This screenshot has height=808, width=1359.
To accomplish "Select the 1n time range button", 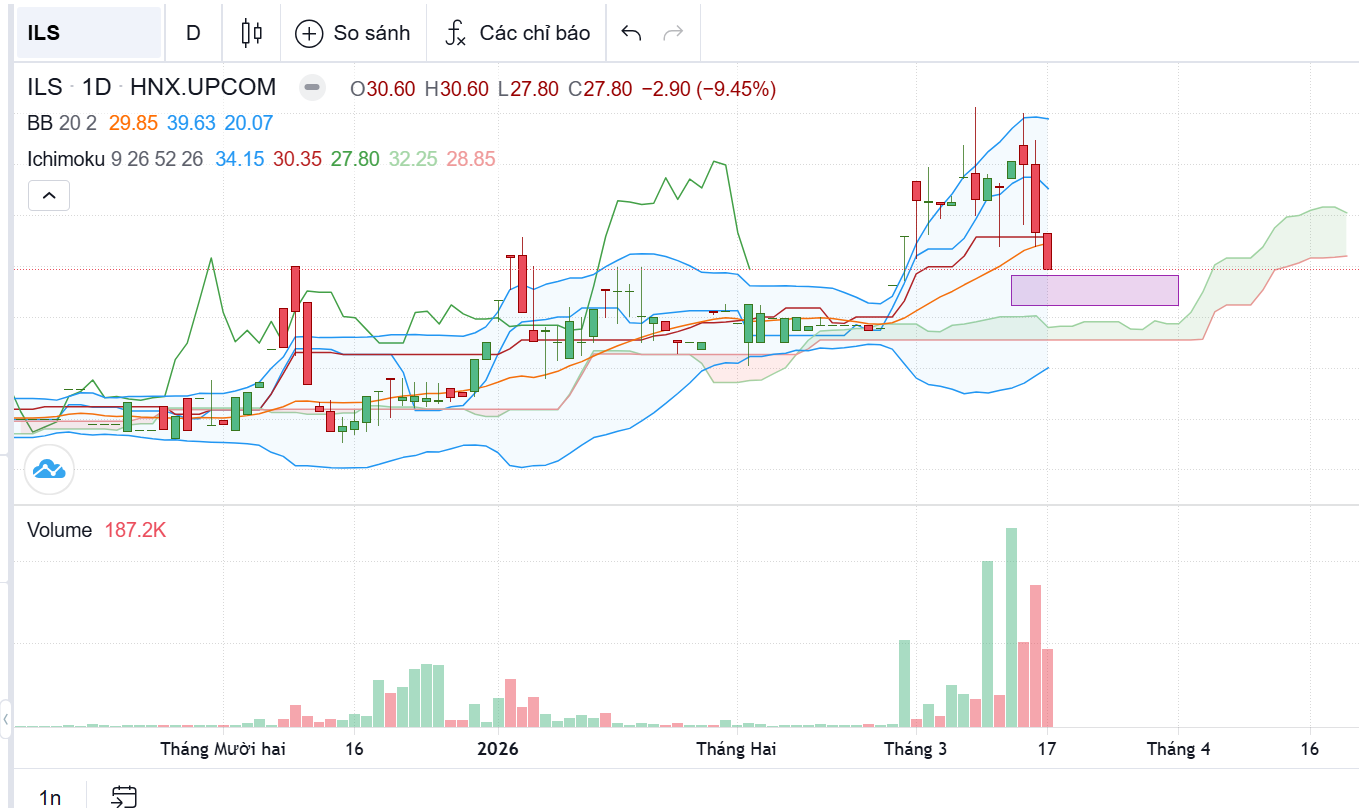I will (50, 797).
